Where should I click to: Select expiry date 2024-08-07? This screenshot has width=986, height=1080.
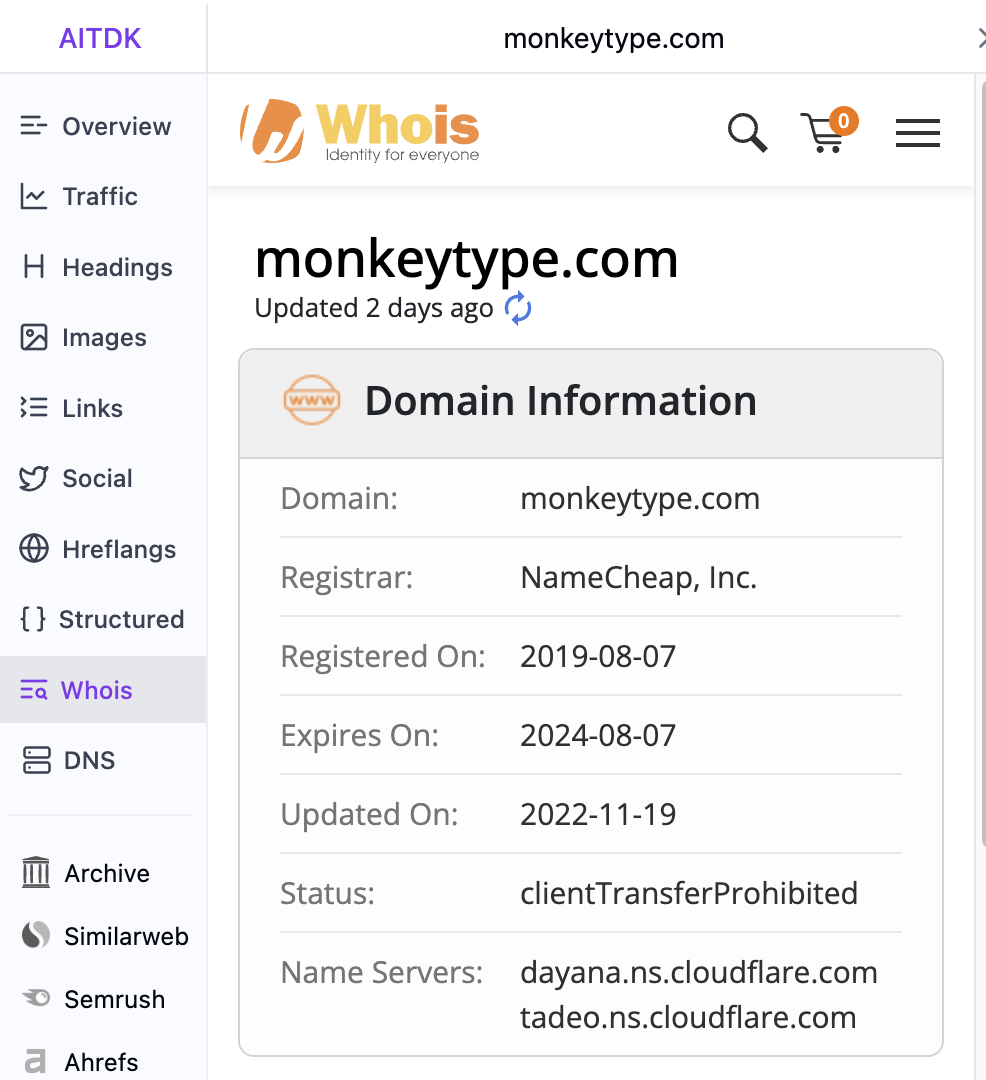598,736
